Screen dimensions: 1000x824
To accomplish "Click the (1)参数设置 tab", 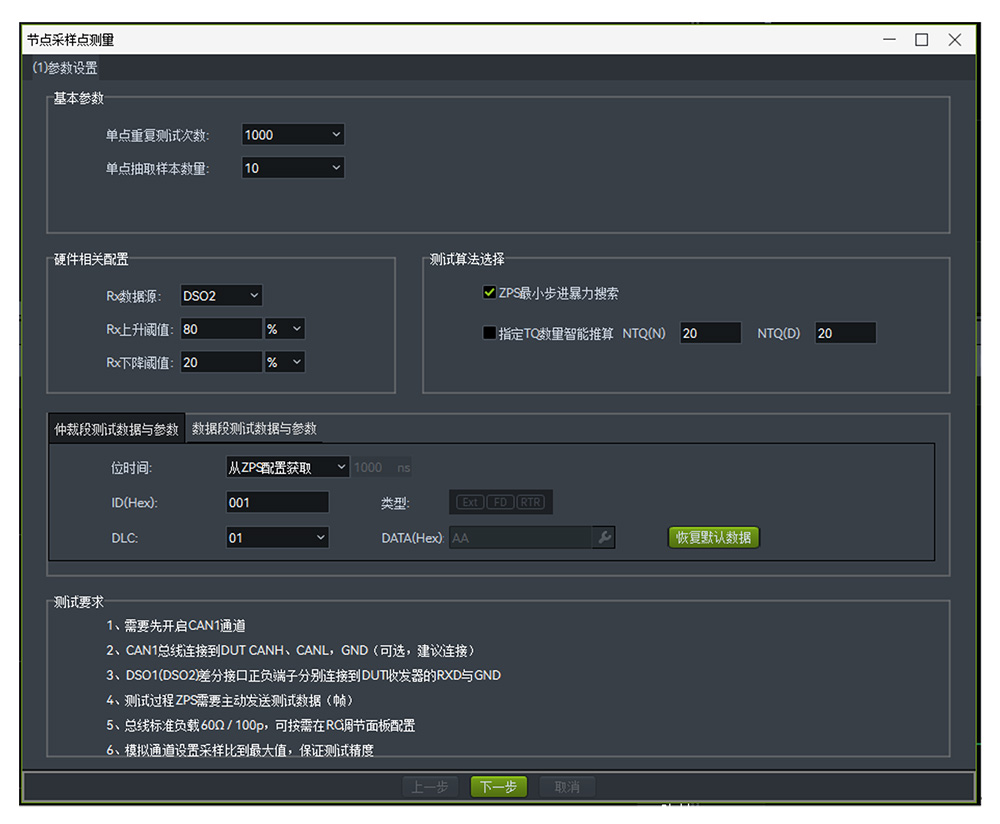I will coord(65,68).
